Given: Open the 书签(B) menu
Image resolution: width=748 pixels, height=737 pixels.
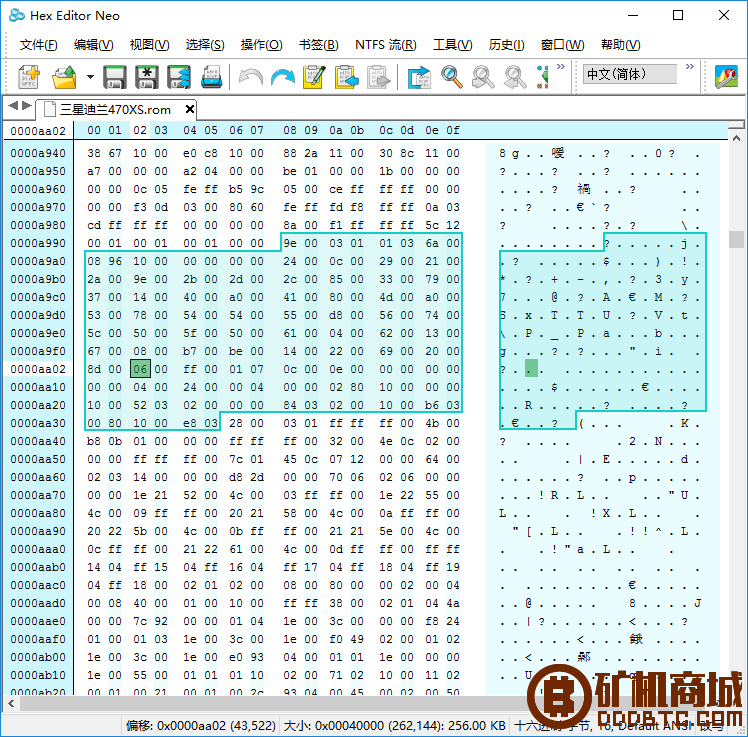Looking at the screenshot, I should pyautogui.click(x=319, y=45).
